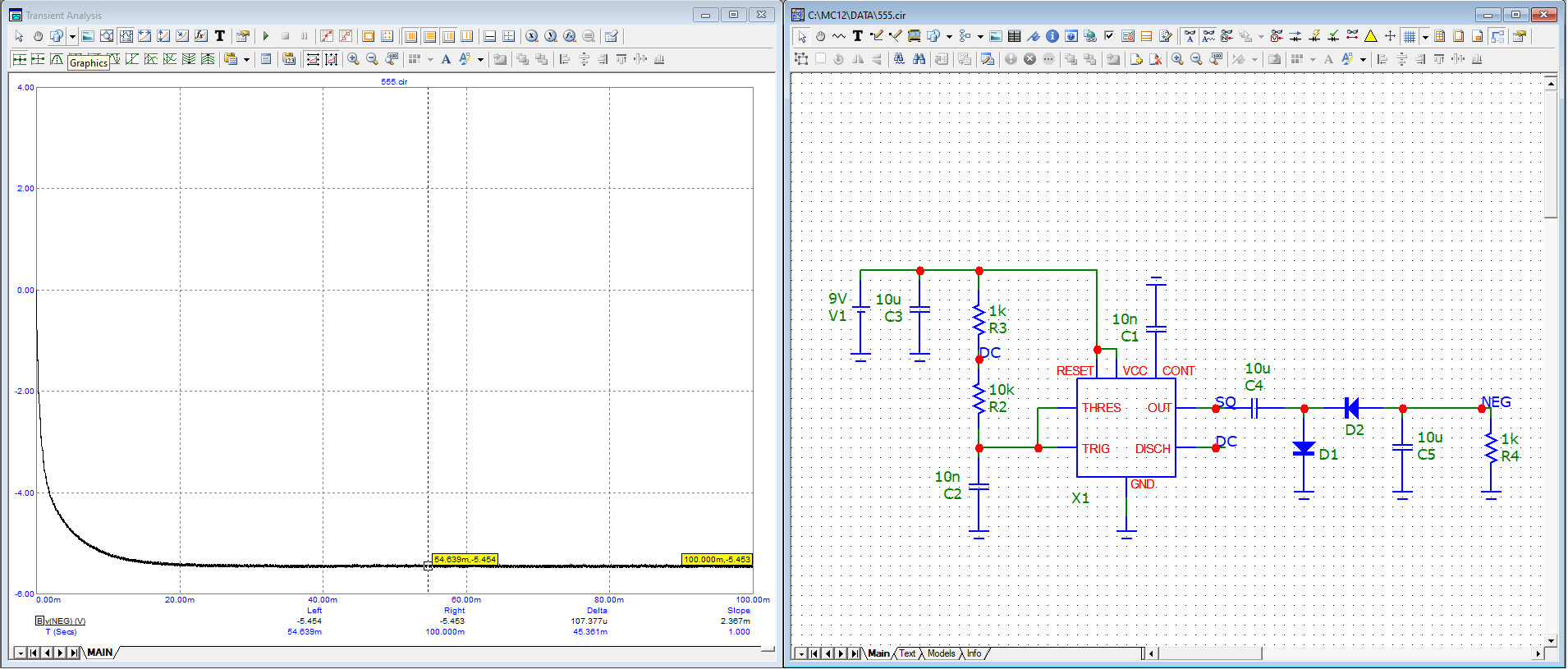Open the Text tab in schematic window
The image size is (1568, 669).
coord(907,653)
